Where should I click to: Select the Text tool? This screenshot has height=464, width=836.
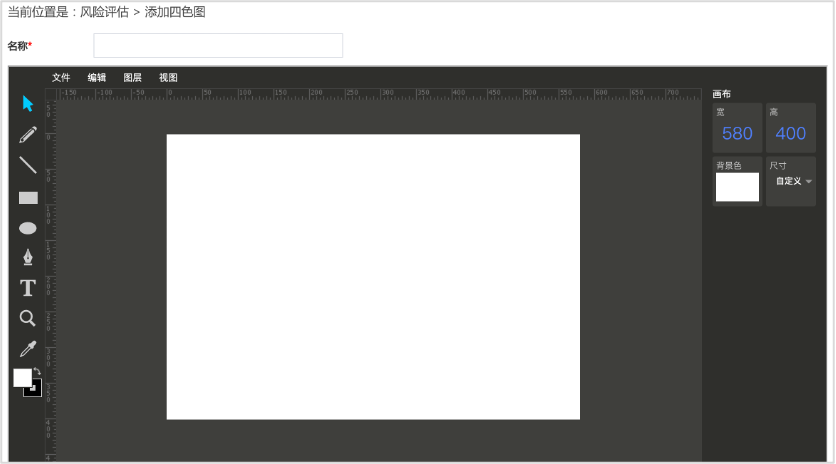(28, 288)
